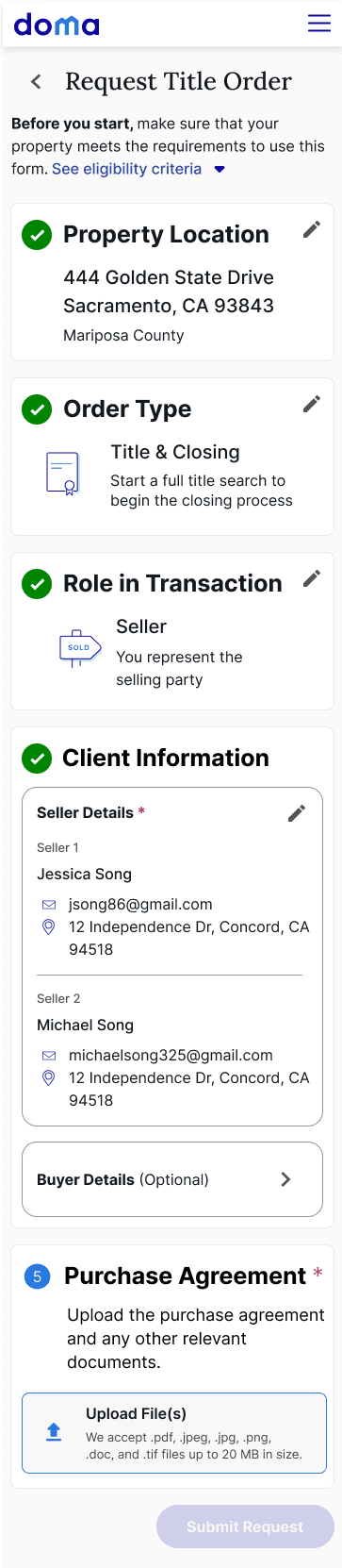
Task: Open Buyer Details chevron arrow
Action: point(285,1179)
